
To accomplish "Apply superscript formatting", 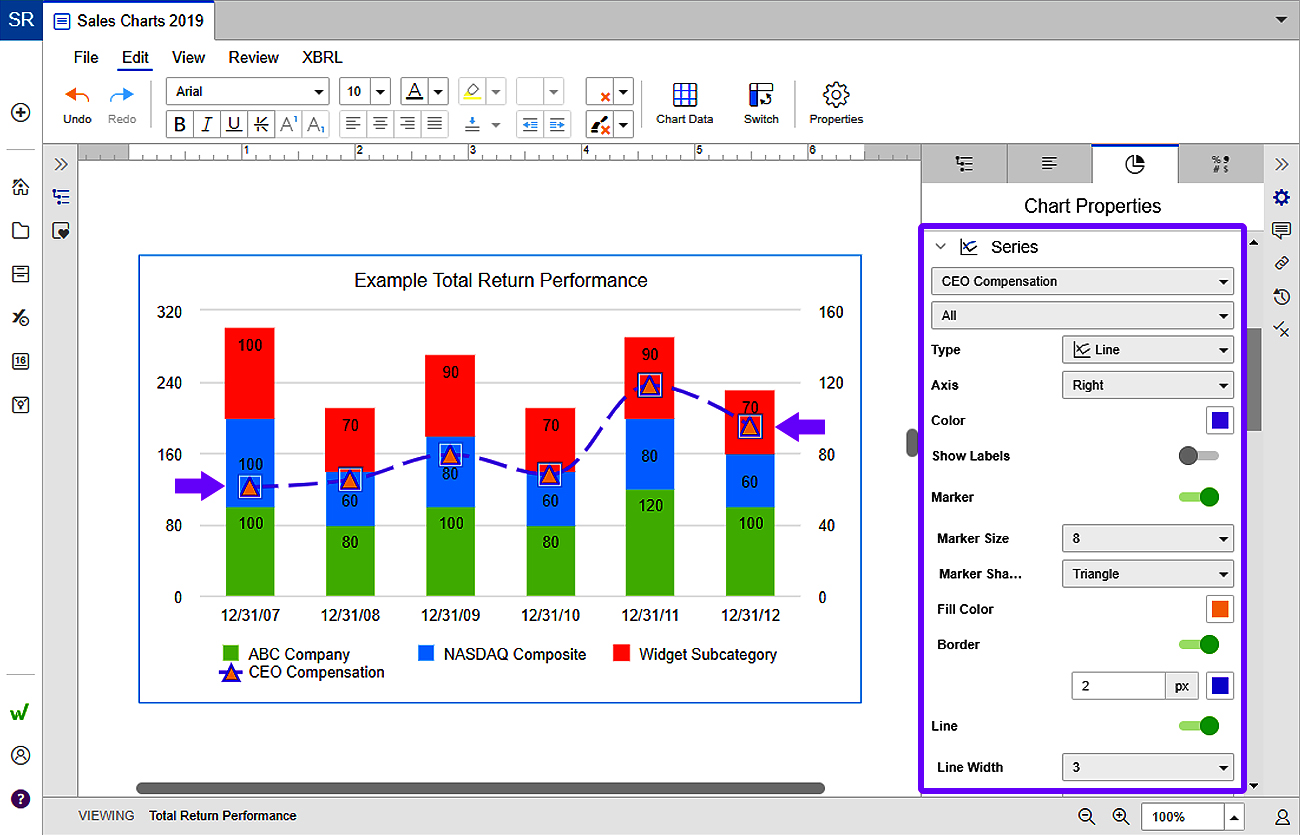I will (288, 124).
